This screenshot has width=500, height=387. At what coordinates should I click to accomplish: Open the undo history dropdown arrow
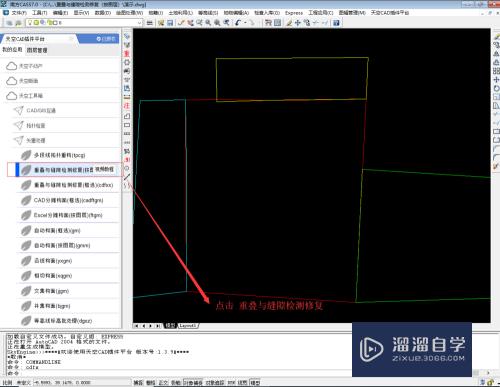(245, 23)
